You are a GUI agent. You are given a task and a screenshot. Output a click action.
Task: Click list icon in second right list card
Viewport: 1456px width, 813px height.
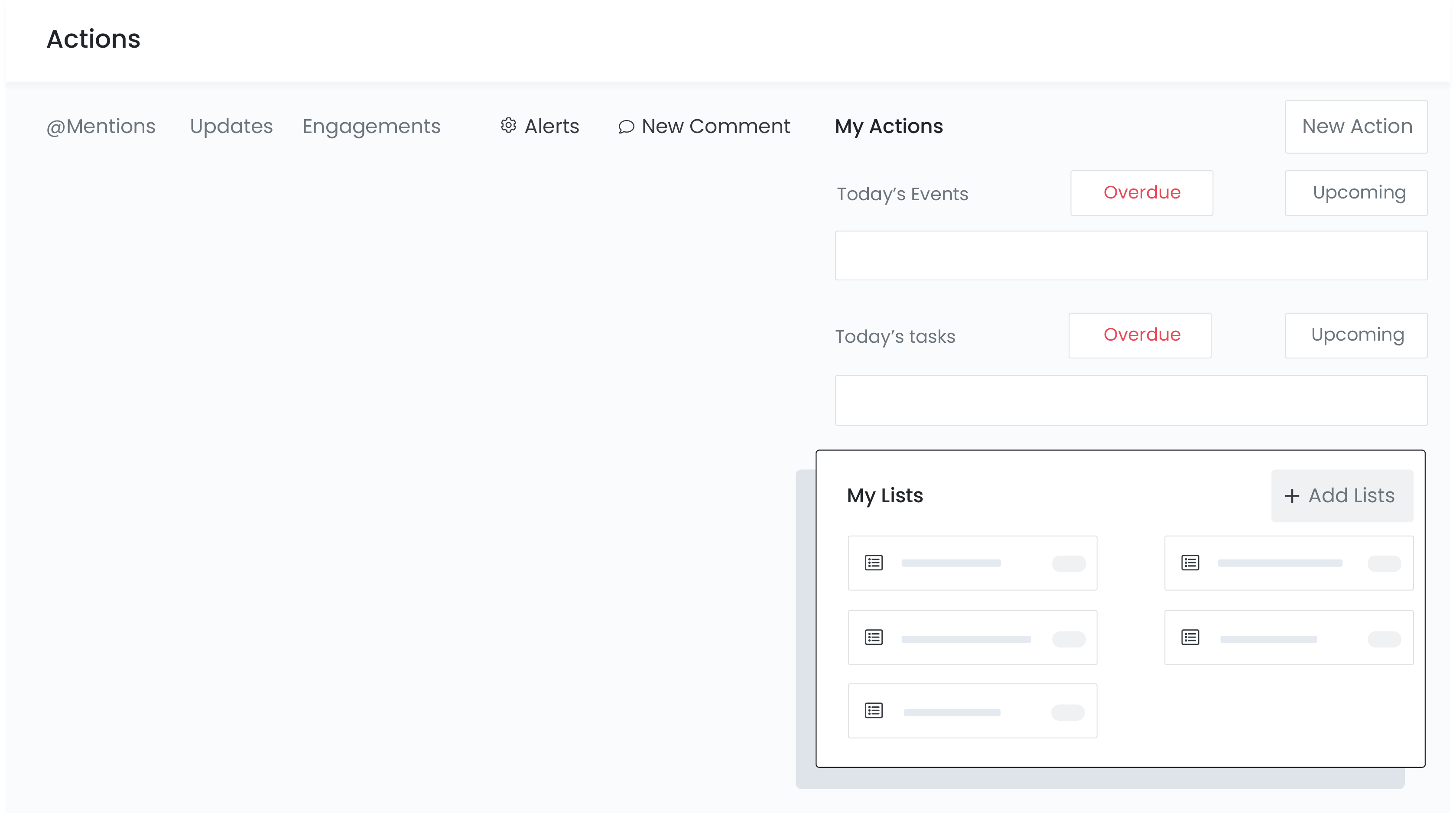pyautogui.click(x=1190, y=637)
